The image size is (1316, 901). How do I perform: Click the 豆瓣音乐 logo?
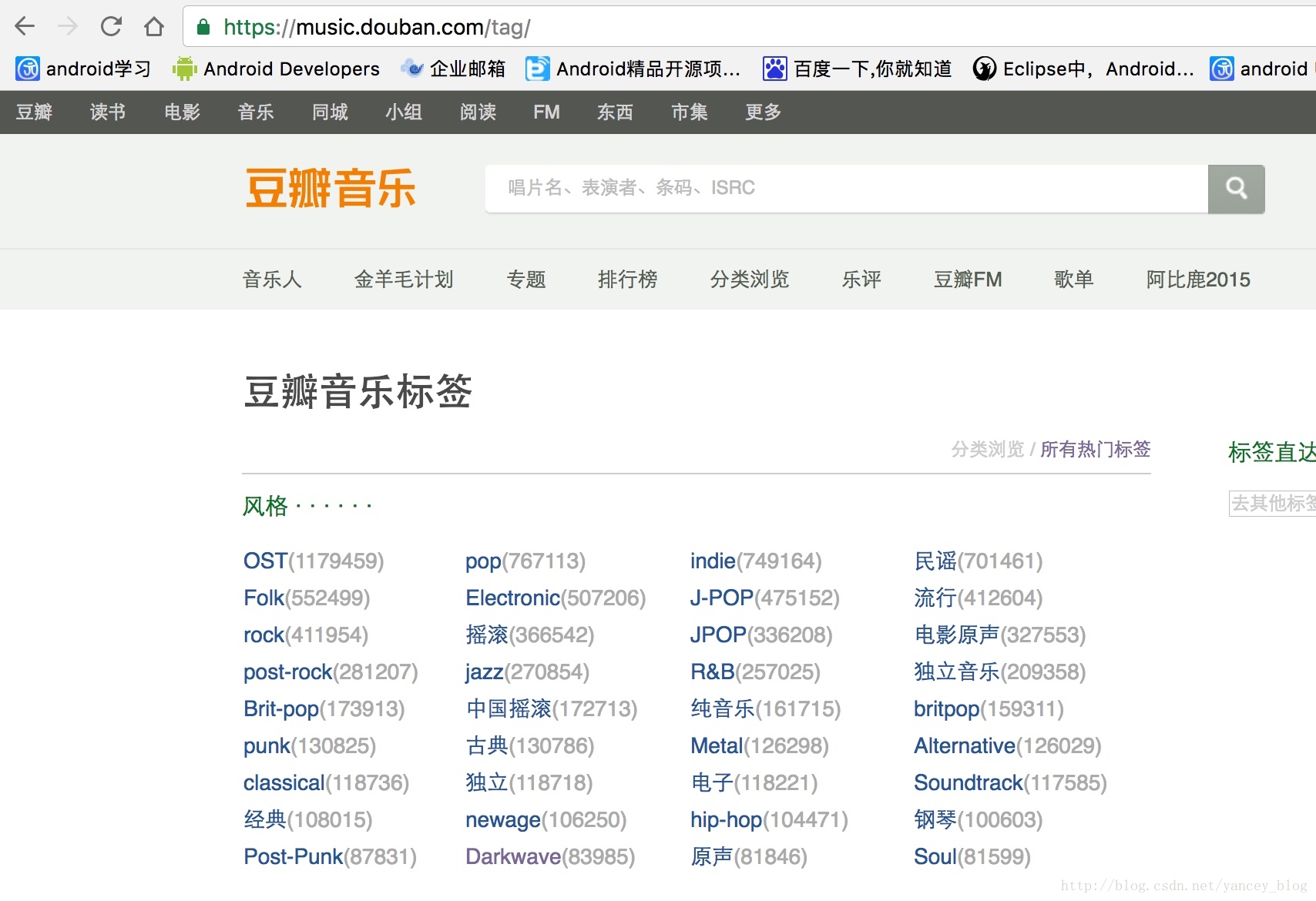tap(331, 189)
